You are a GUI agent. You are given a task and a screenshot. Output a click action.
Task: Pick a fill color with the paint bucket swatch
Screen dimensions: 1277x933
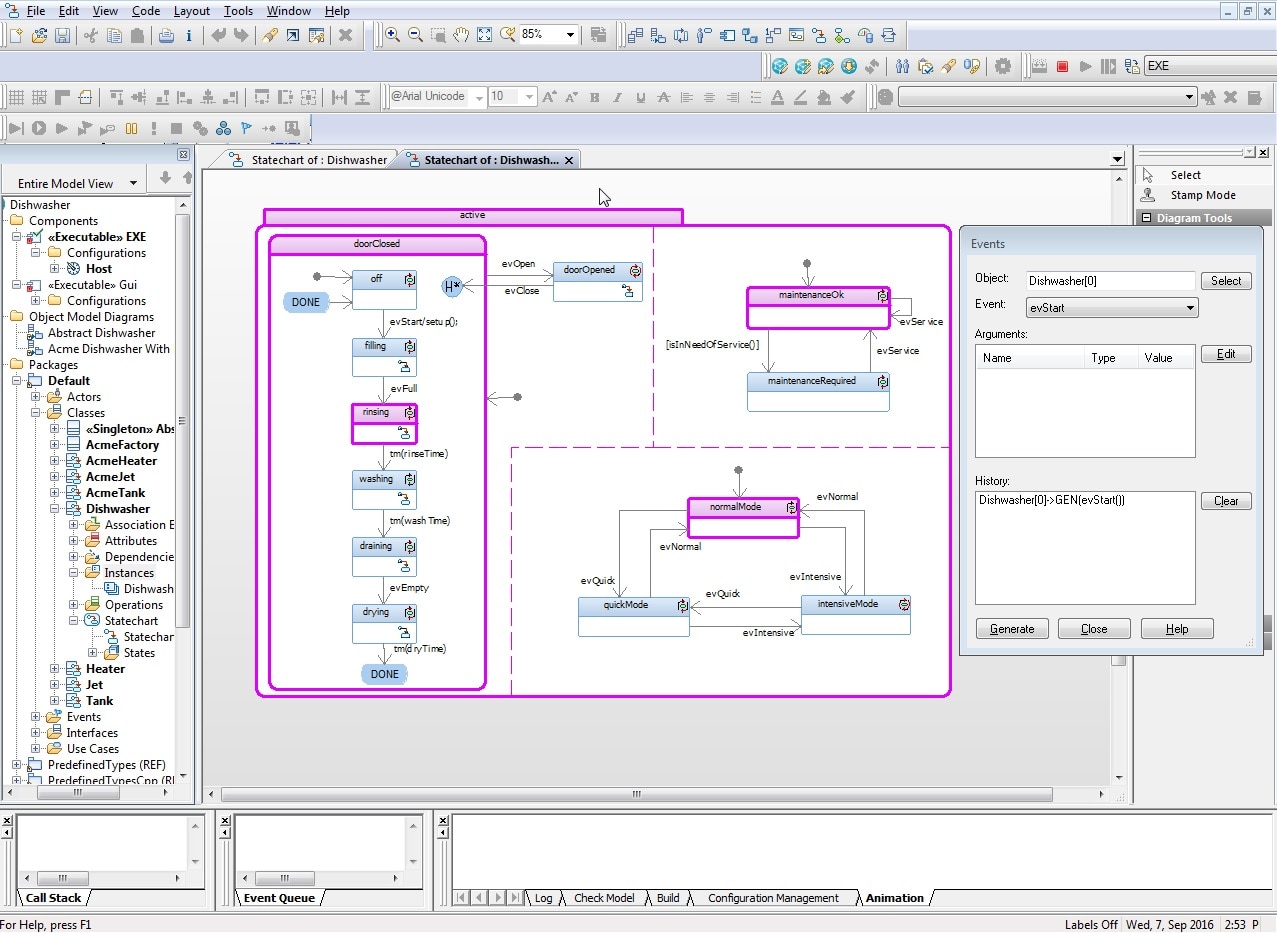coord(825,96)
